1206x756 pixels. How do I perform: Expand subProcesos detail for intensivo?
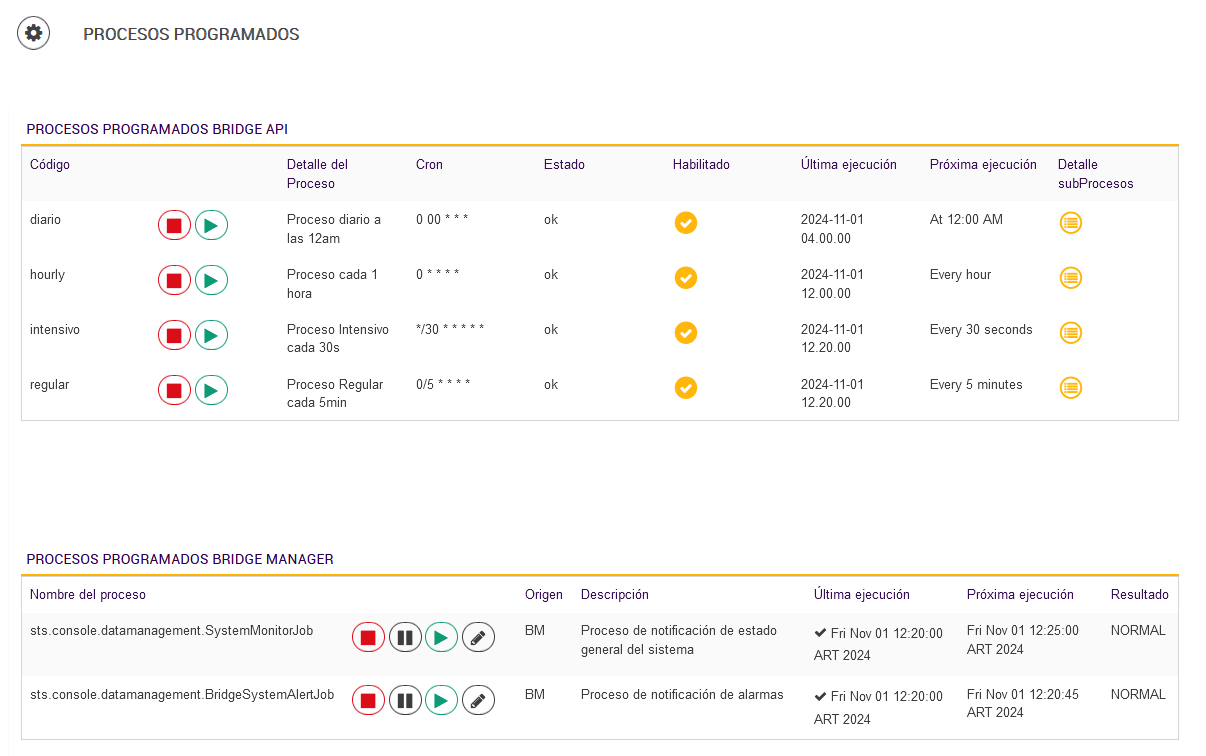click(1070, 333)
